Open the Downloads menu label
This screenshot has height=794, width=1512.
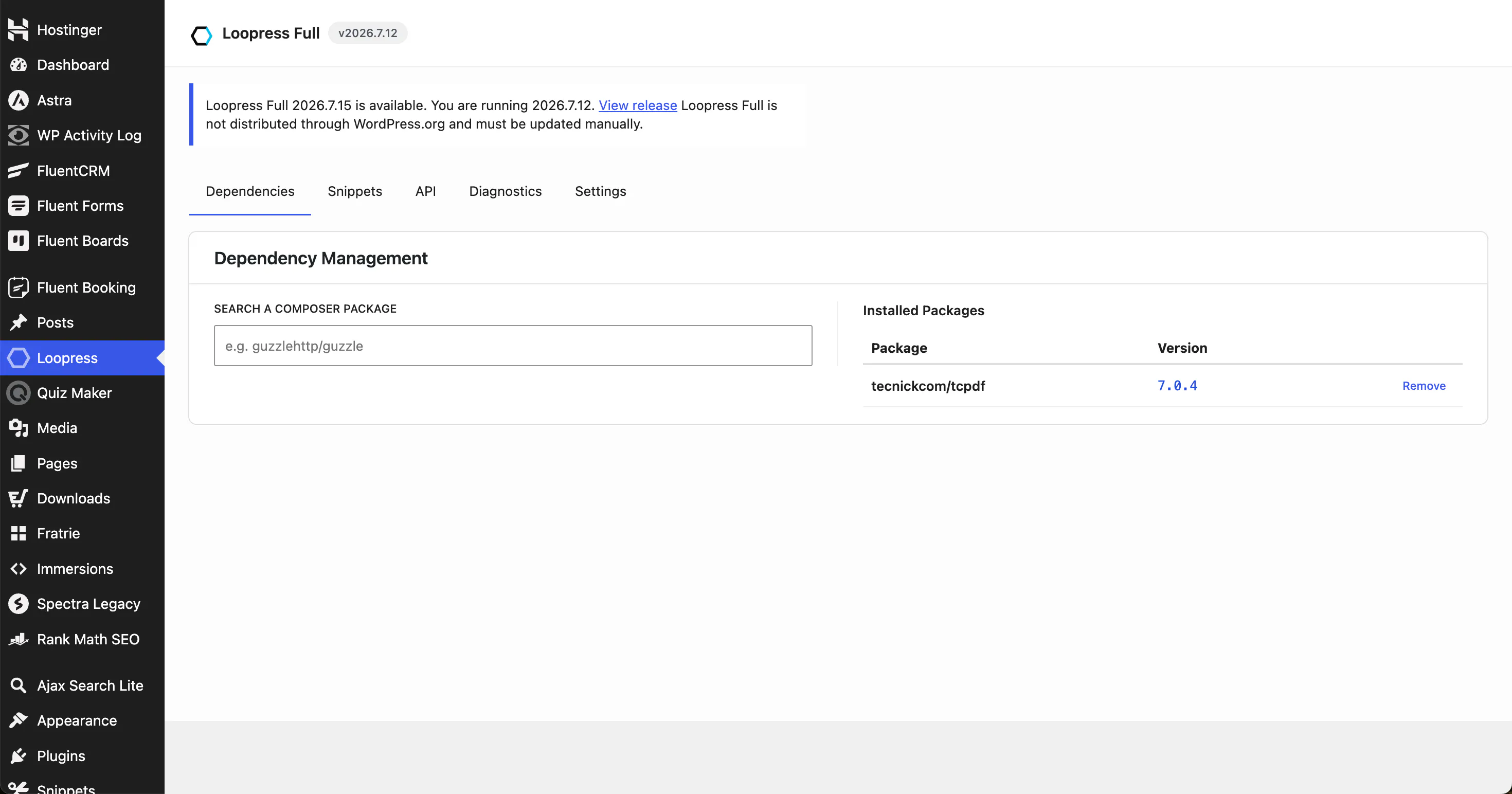point(74,498)
